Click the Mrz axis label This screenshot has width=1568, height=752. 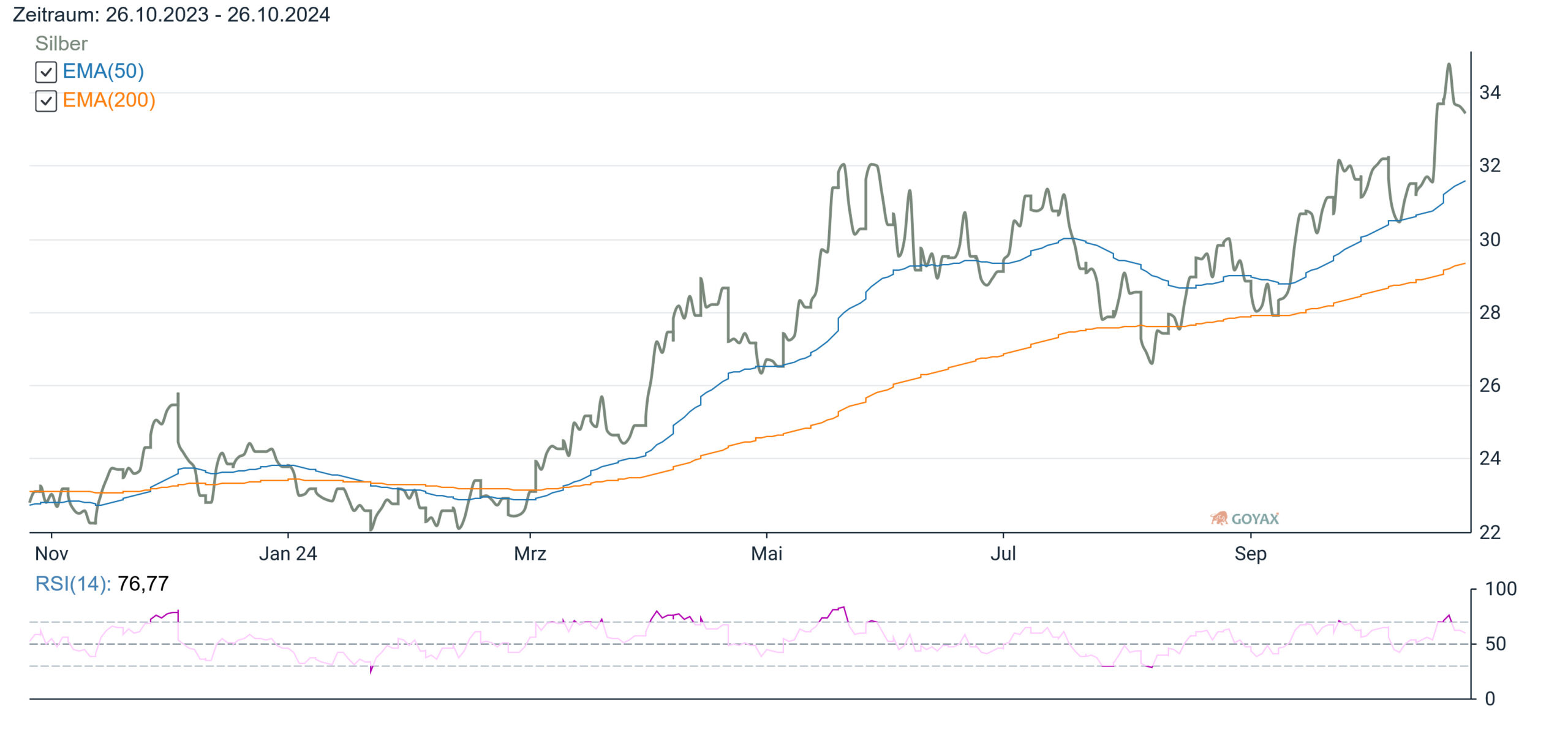[x=530, y=554]
